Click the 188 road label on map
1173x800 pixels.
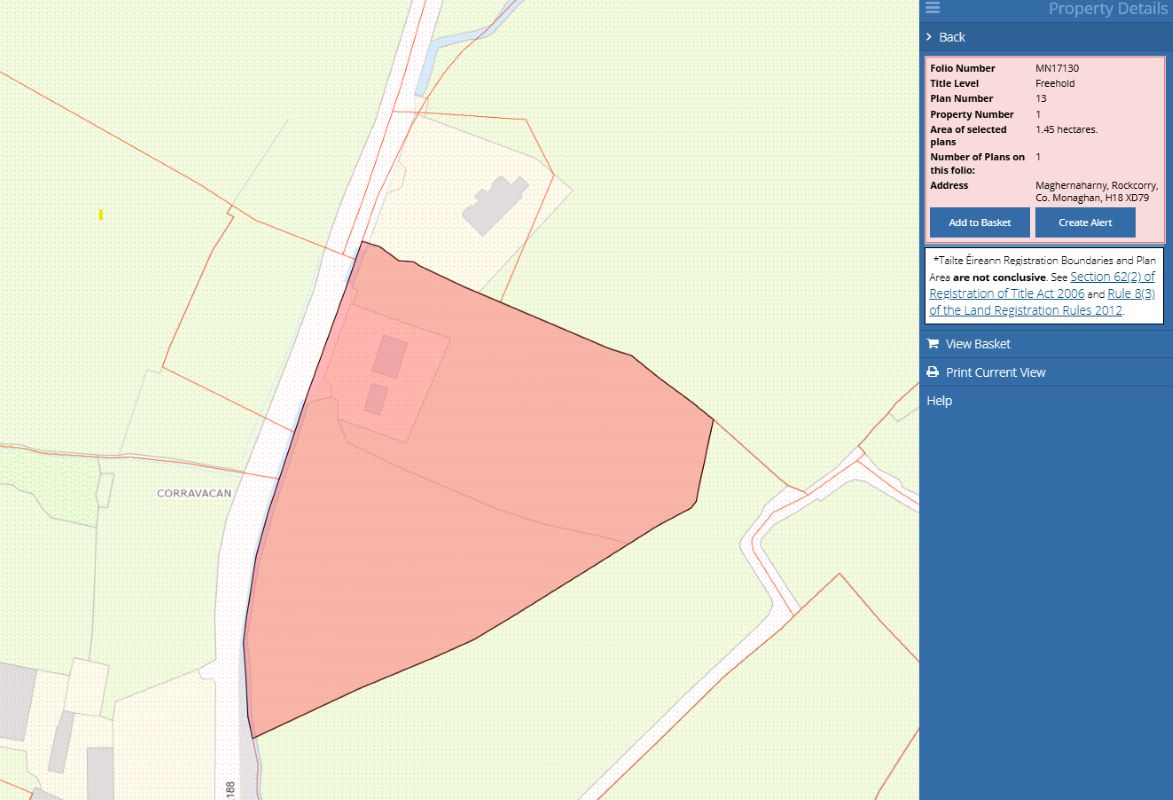click(x=230, y=789)
